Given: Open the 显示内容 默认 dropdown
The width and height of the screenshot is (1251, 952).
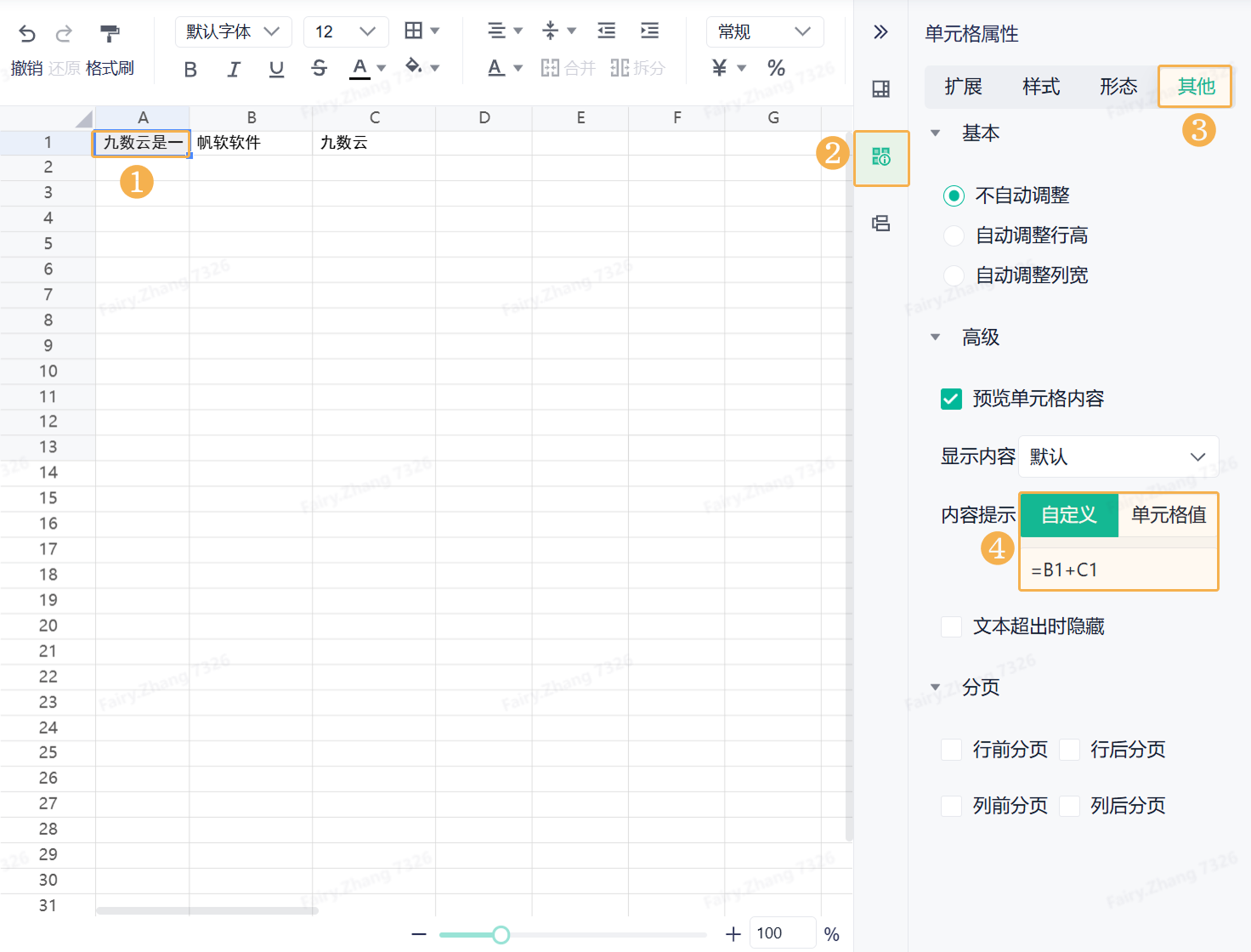Looking at the screenshot, I should (1118, 456).
